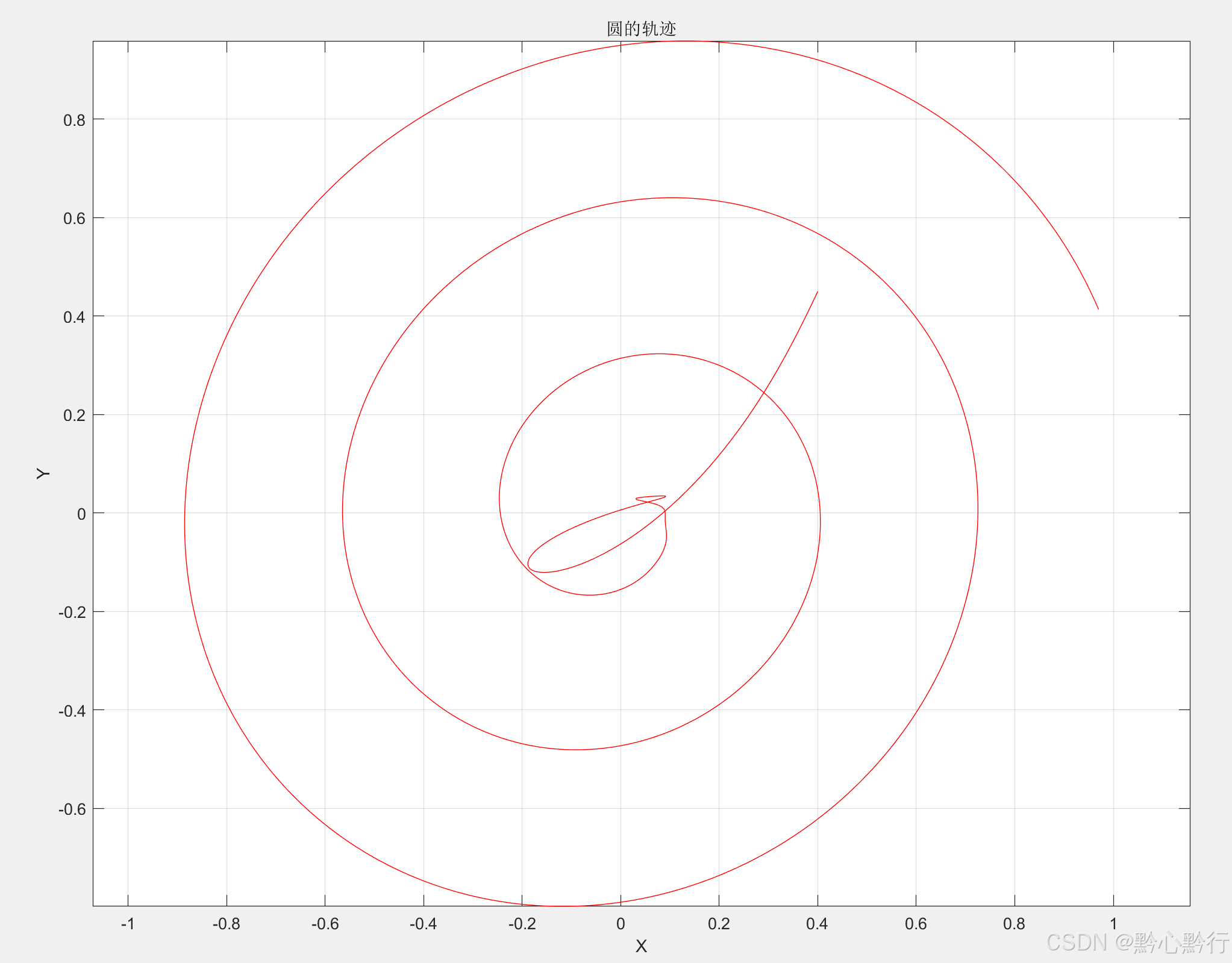The height and width of the screenshot is (963, 1232).
Task: Click the plot title 圆的轨迹
Action: (641, 28)
